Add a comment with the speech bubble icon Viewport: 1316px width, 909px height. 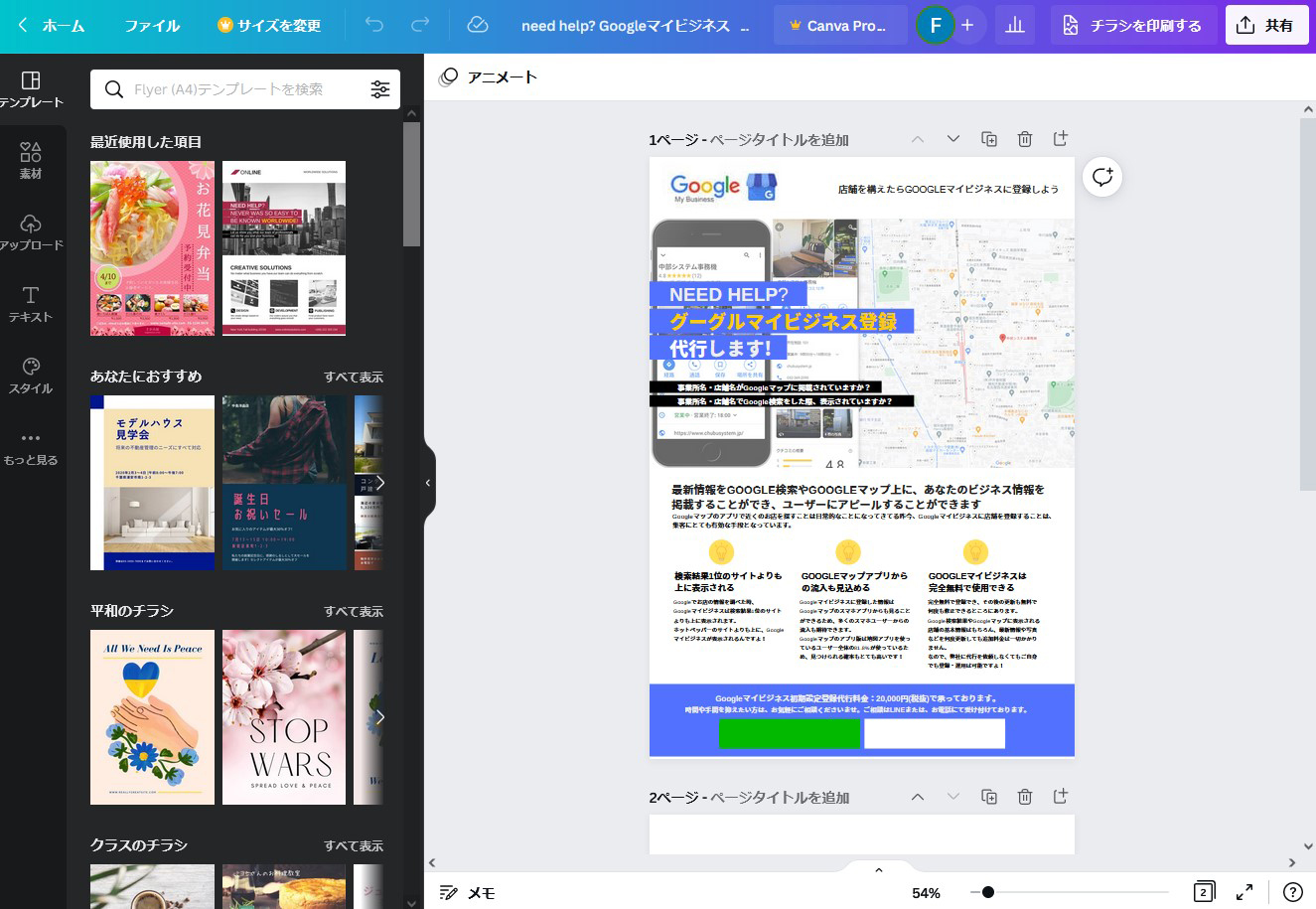(x=1102, y=177)
